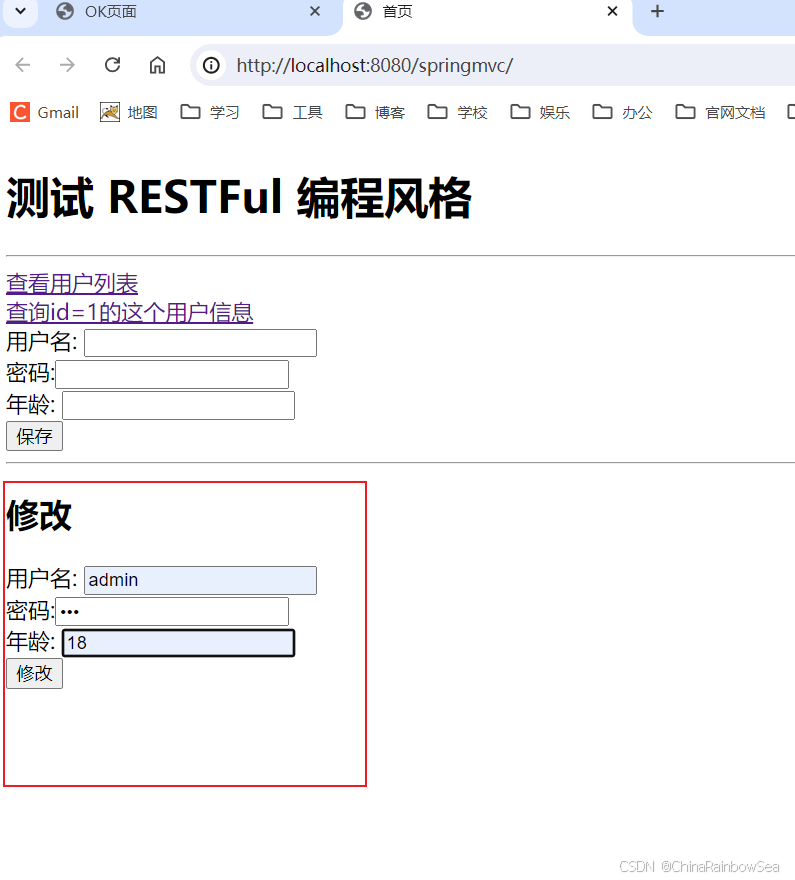Open the tab search dropdown arrow
795x880 pixels.
pos(20,11)
